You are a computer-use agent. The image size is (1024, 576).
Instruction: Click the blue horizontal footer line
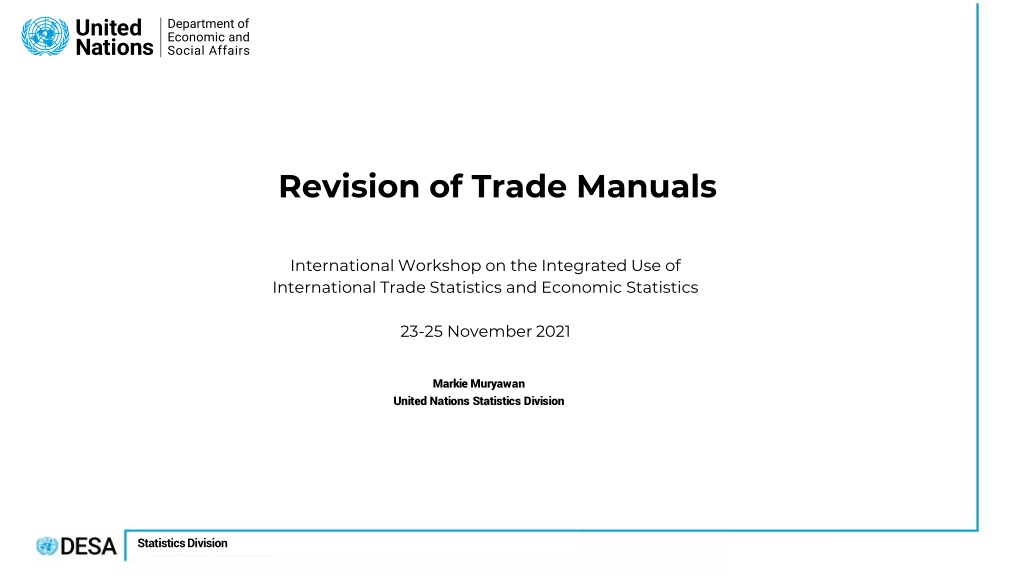point(551,530)
